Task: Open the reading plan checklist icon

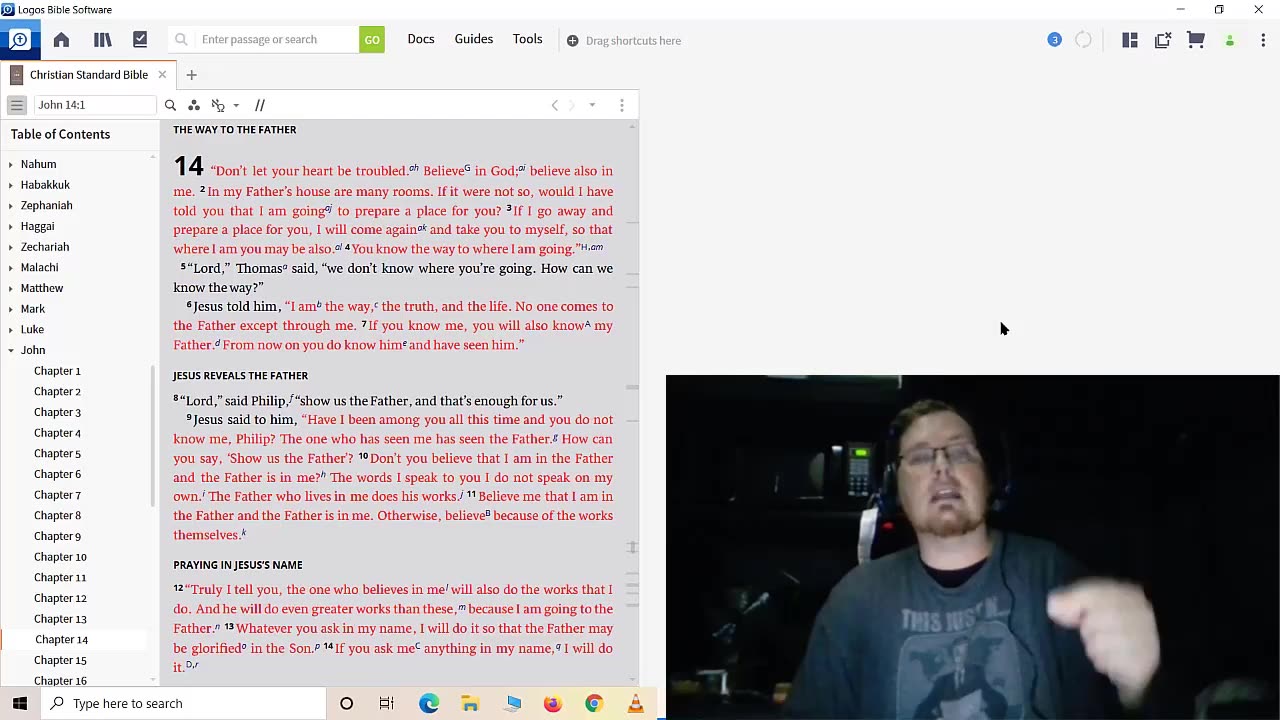Action: 140,40
